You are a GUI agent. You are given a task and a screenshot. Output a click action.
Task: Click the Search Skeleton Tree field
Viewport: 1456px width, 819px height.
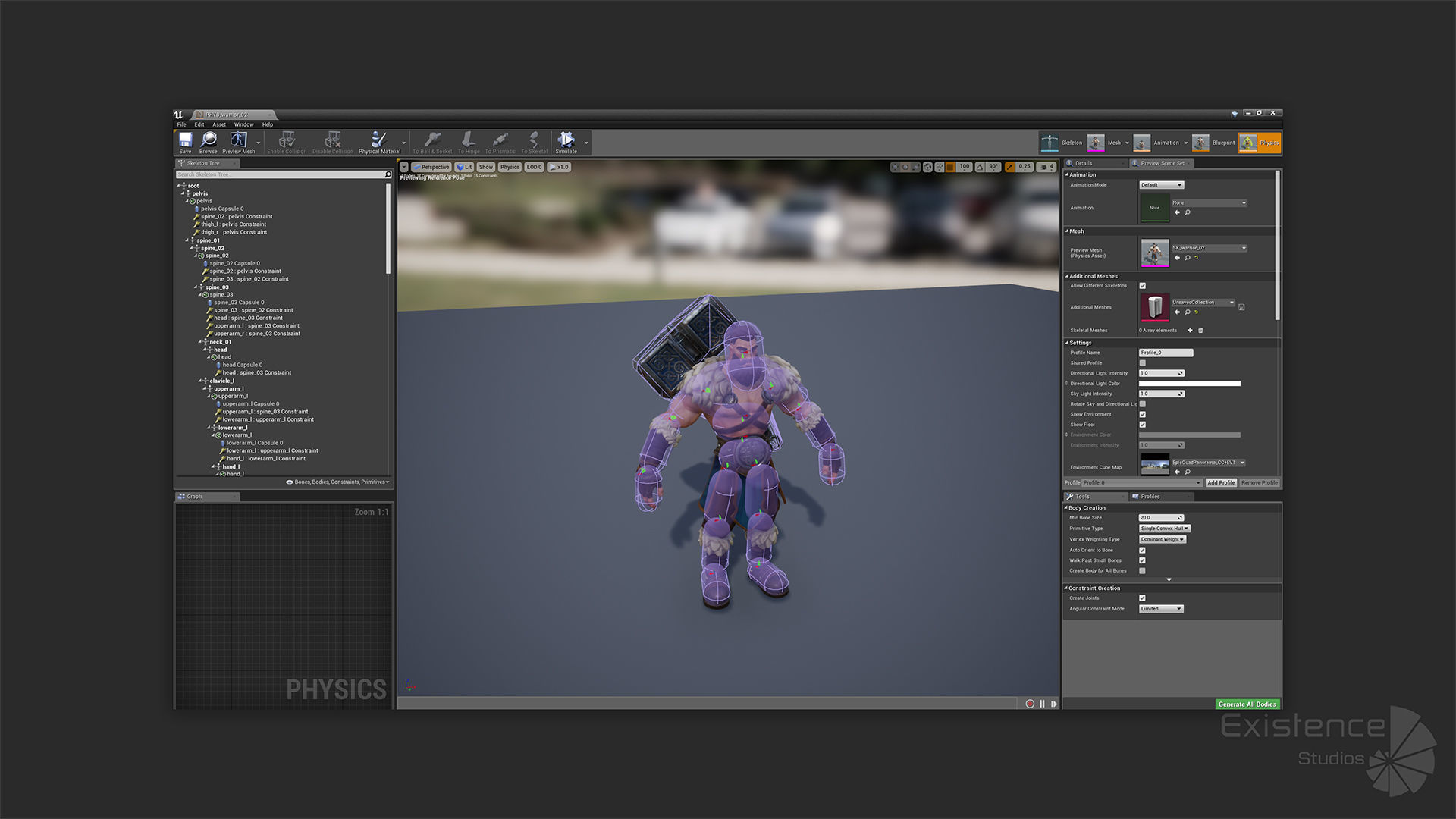[281, 174]
